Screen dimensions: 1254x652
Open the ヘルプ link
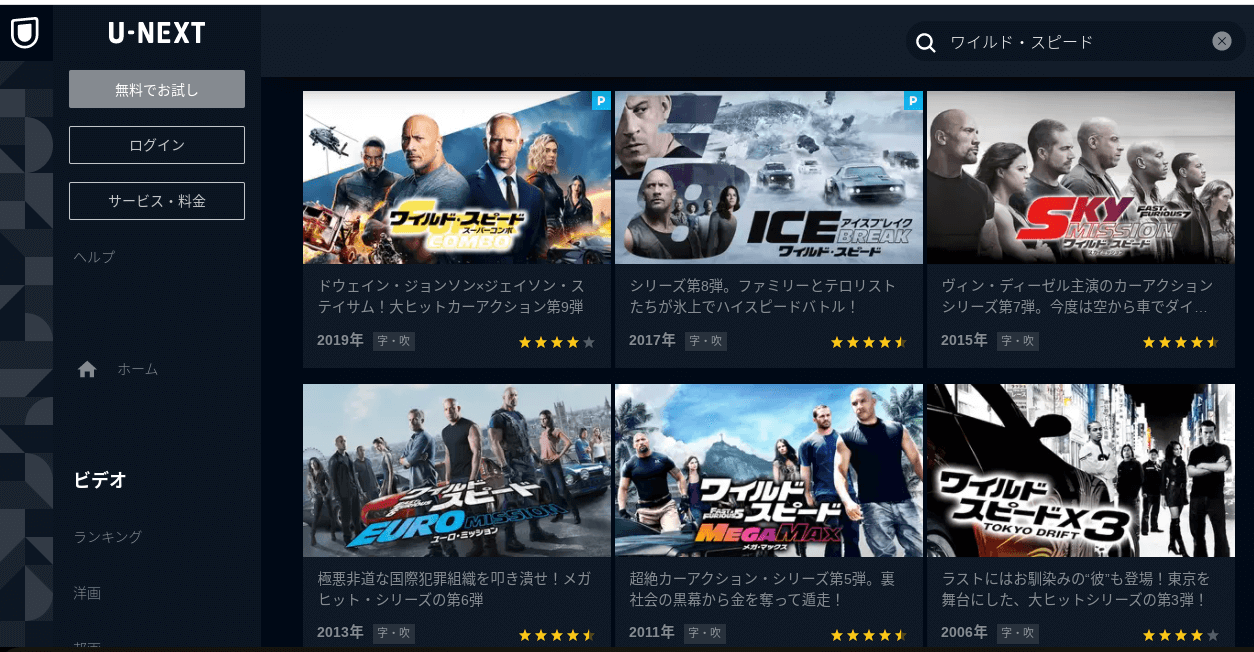(95, 257)
